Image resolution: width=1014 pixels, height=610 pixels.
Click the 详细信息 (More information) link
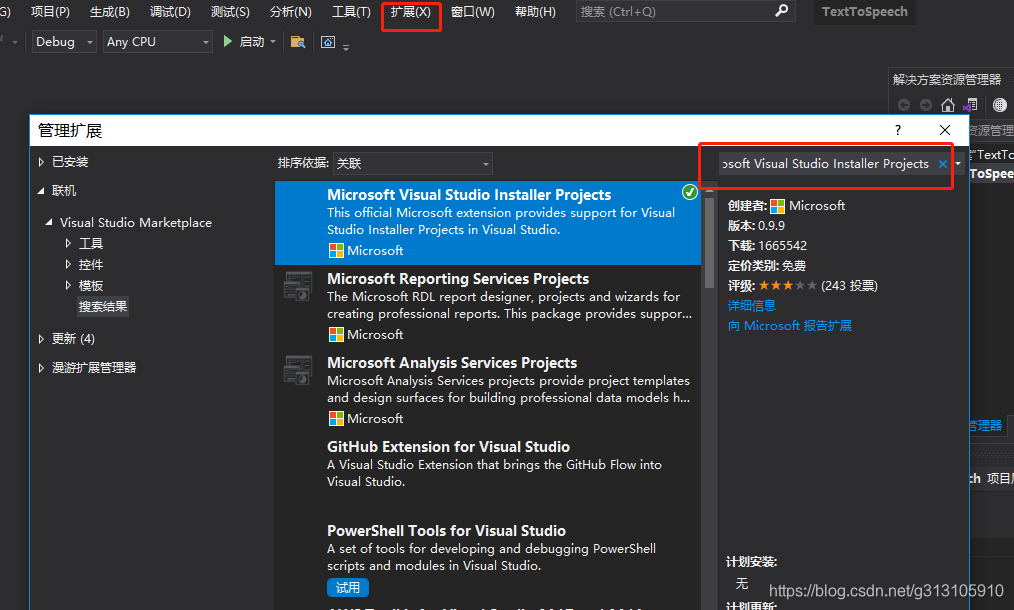pos(751,305)
